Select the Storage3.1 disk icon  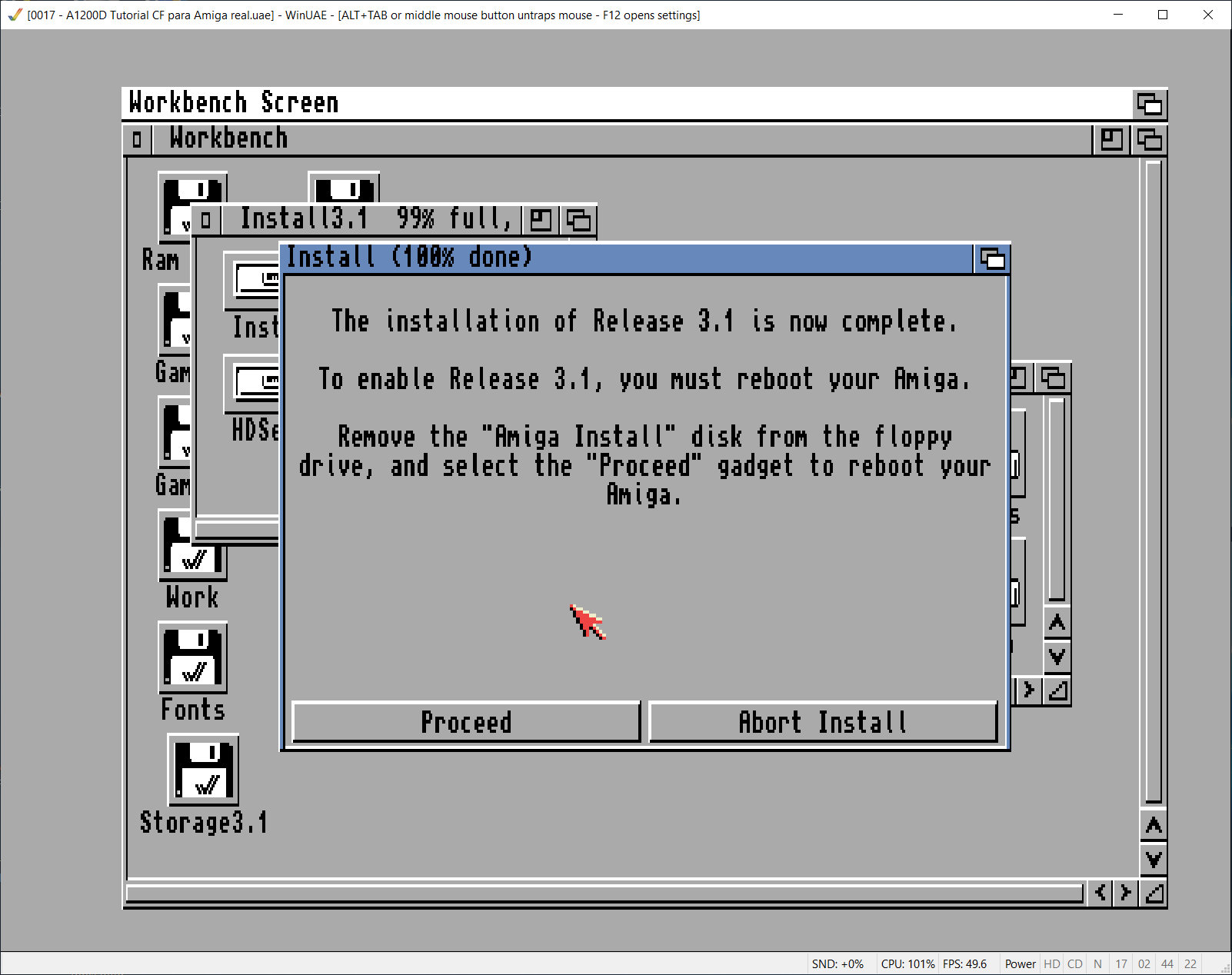click(x=203, y=770)
